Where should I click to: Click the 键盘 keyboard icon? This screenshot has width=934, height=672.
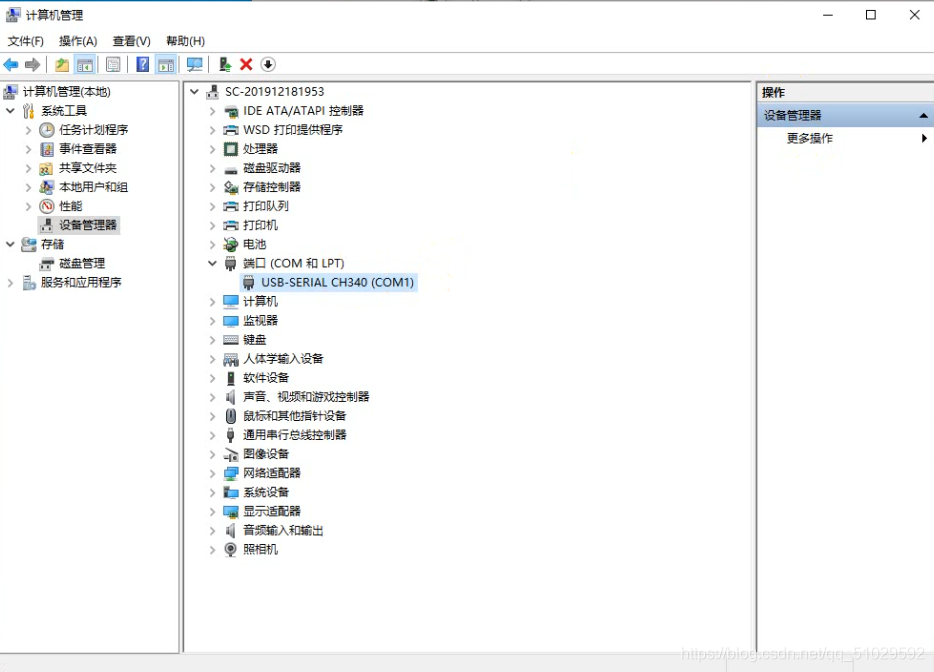click(231, 340)
